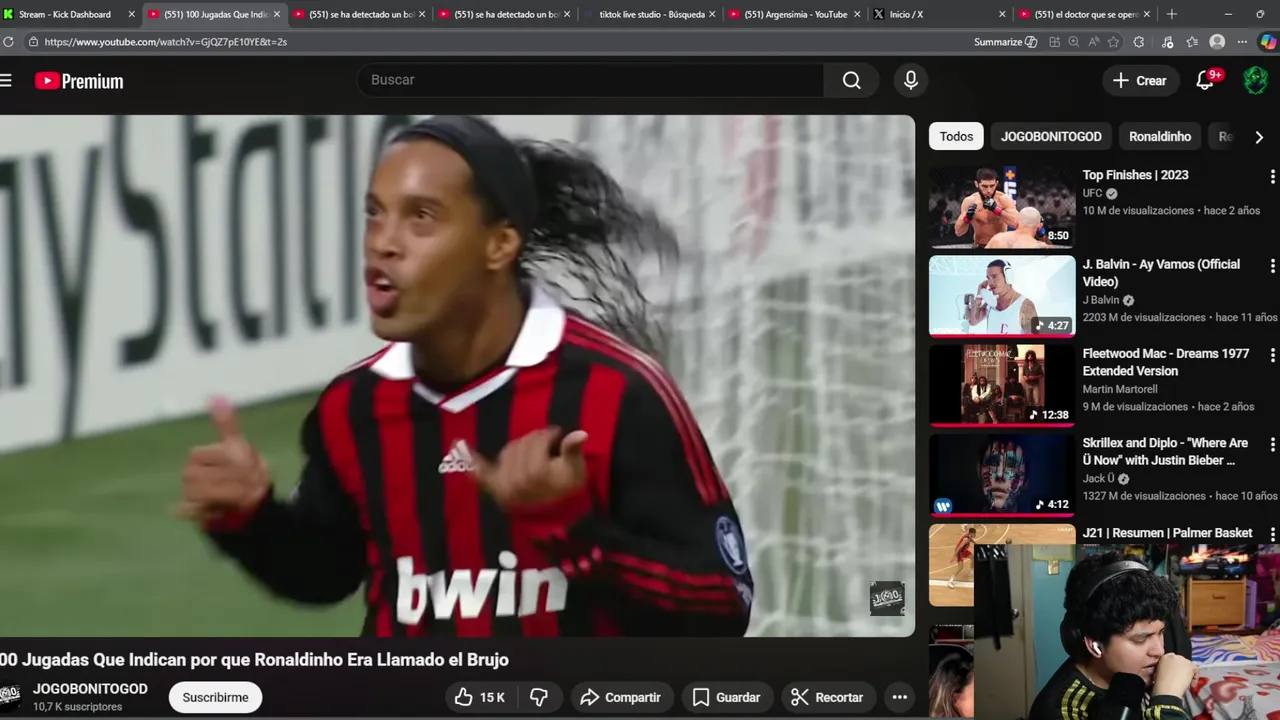Click the Jack Ü channel name
This screenshot has height=720, width=1280.
[x=1099, y=478]
